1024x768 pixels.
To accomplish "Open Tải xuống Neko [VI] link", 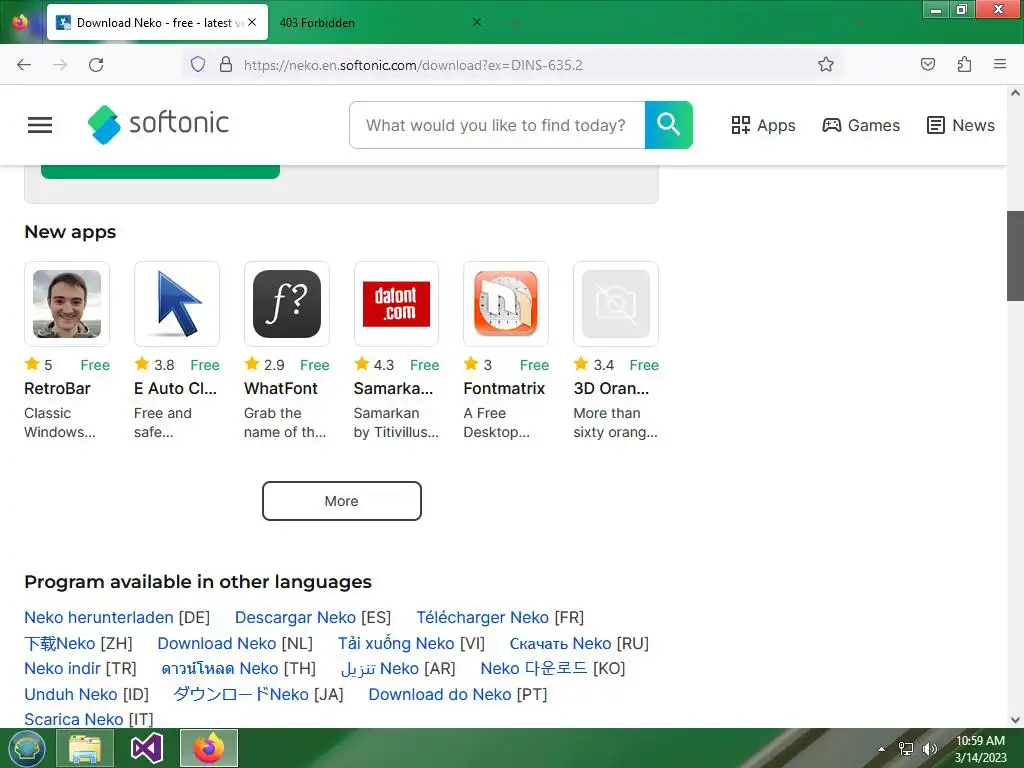I will [x=396, y=643].
